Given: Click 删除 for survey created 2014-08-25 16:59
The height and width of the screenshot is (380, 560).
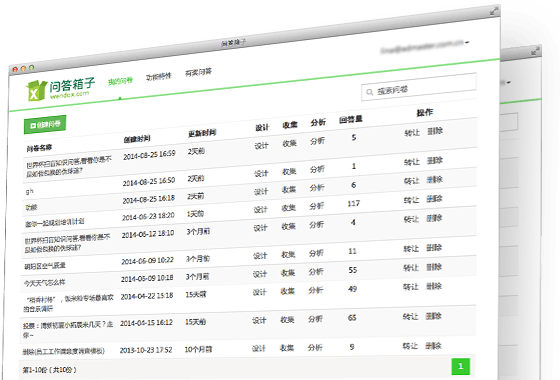Looking at the screenshot, I should point(435,131).
